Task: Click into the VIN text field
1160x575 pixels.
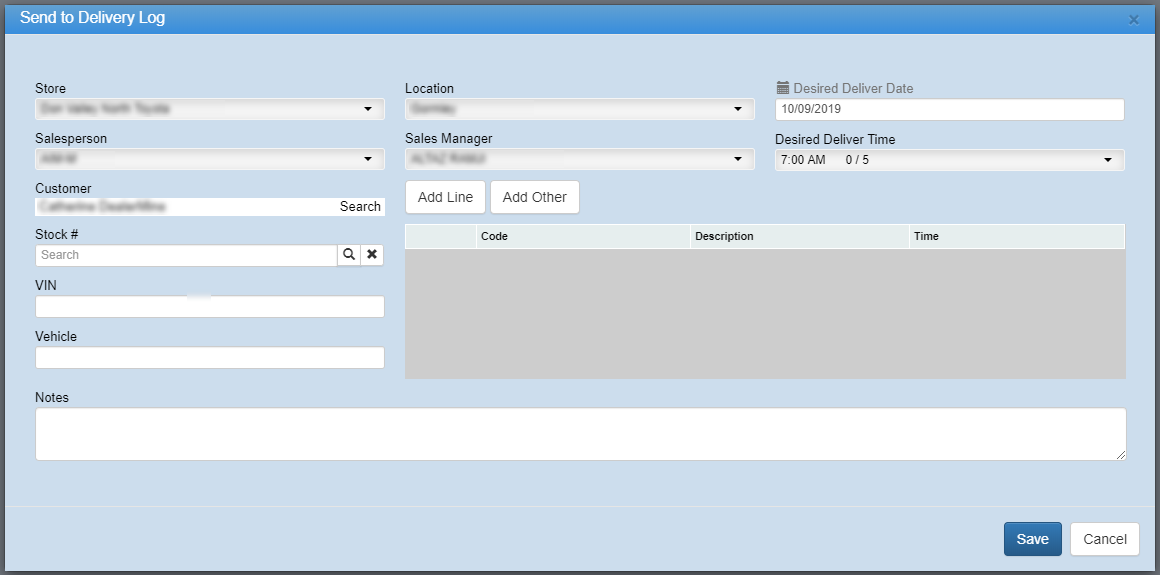Action: [x=209, y=307]
